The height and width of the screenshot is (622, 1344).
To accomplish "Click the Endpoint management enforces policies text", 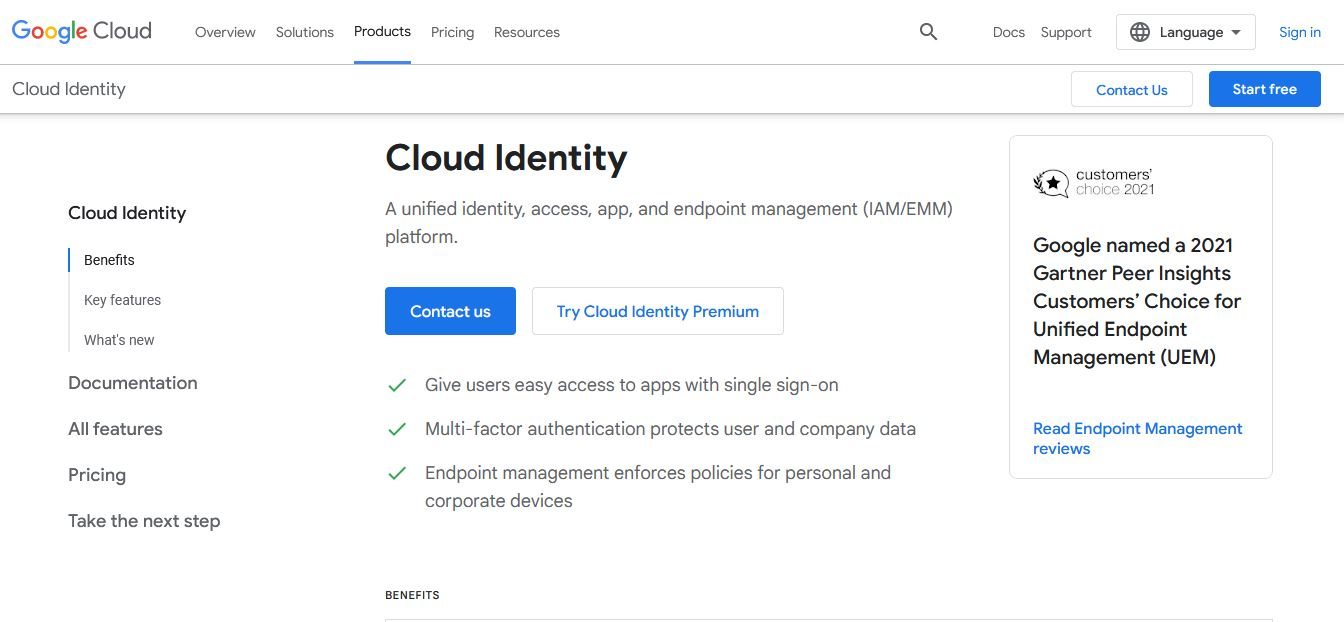I will 658,487.
